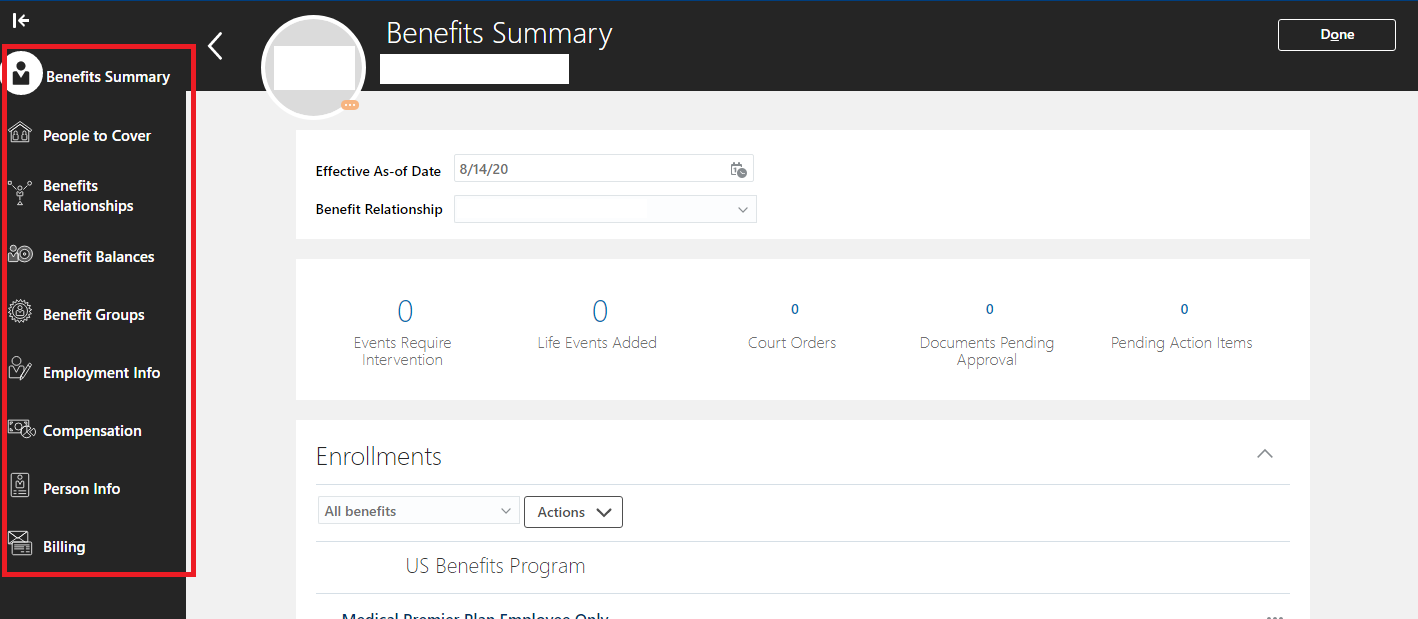Open the Effective As-of Date calendar picker
This screenshot has height=619, width=1418.
pyautogui.click(x=739, y=170)
